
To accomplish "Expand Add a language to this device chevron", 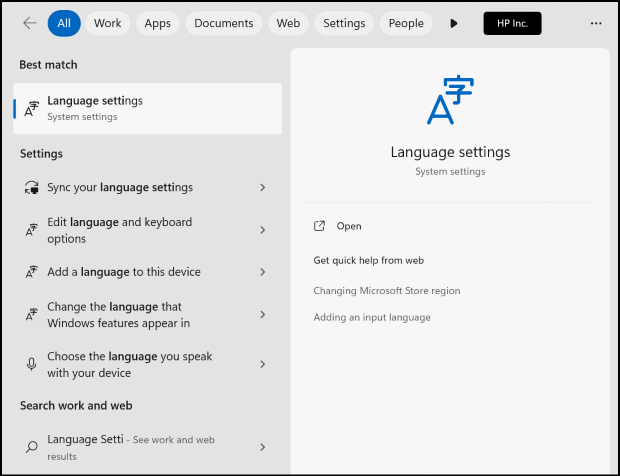I will [262, 272].
